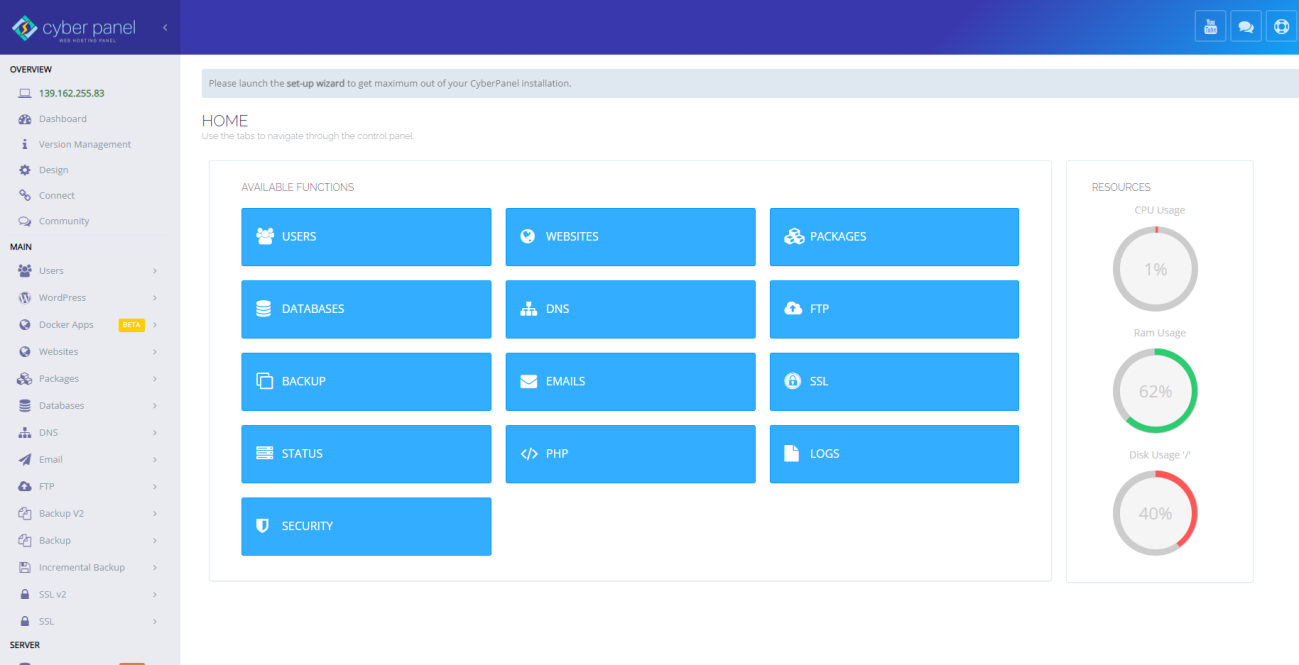Click the CyberPanel logo
The width and height of the screenshot is (1299, 665).
coord(74,28)
